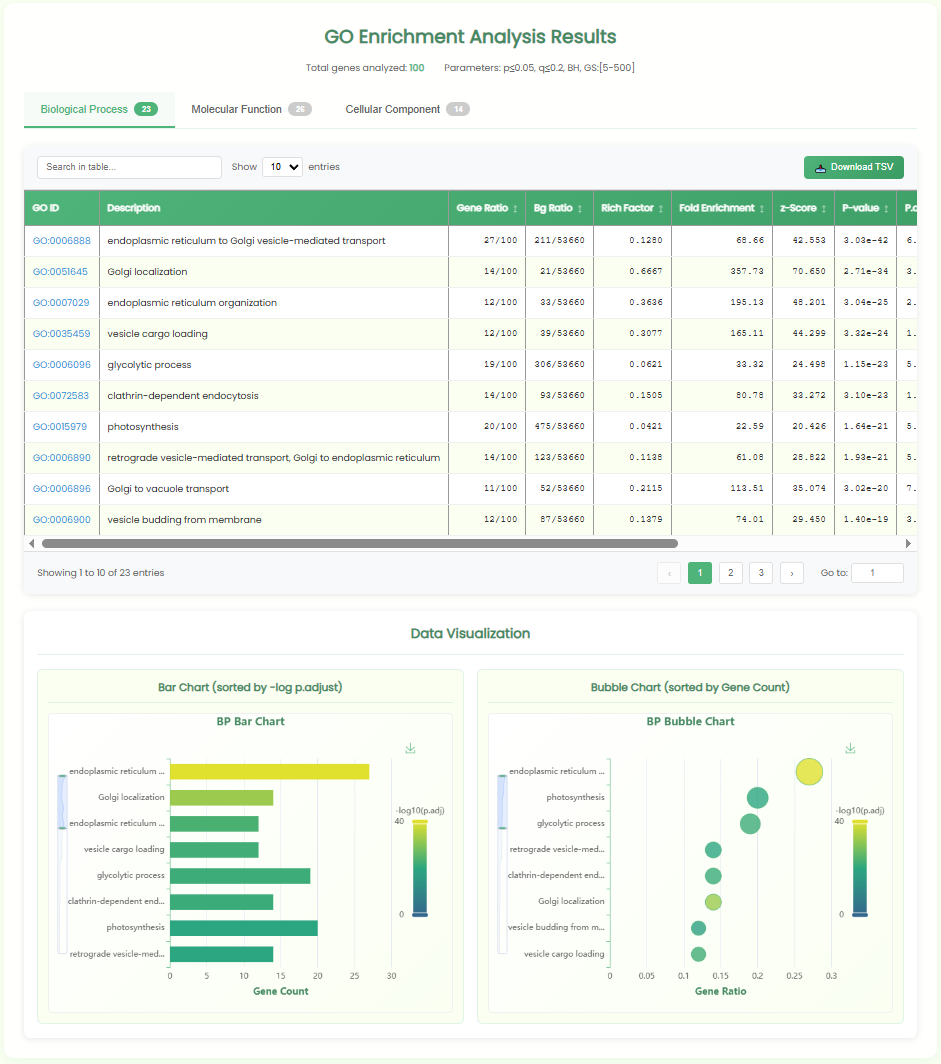Download the BP Bar Chart image
The height and width of the screenshot is (1064, 941).
(410, 748)
